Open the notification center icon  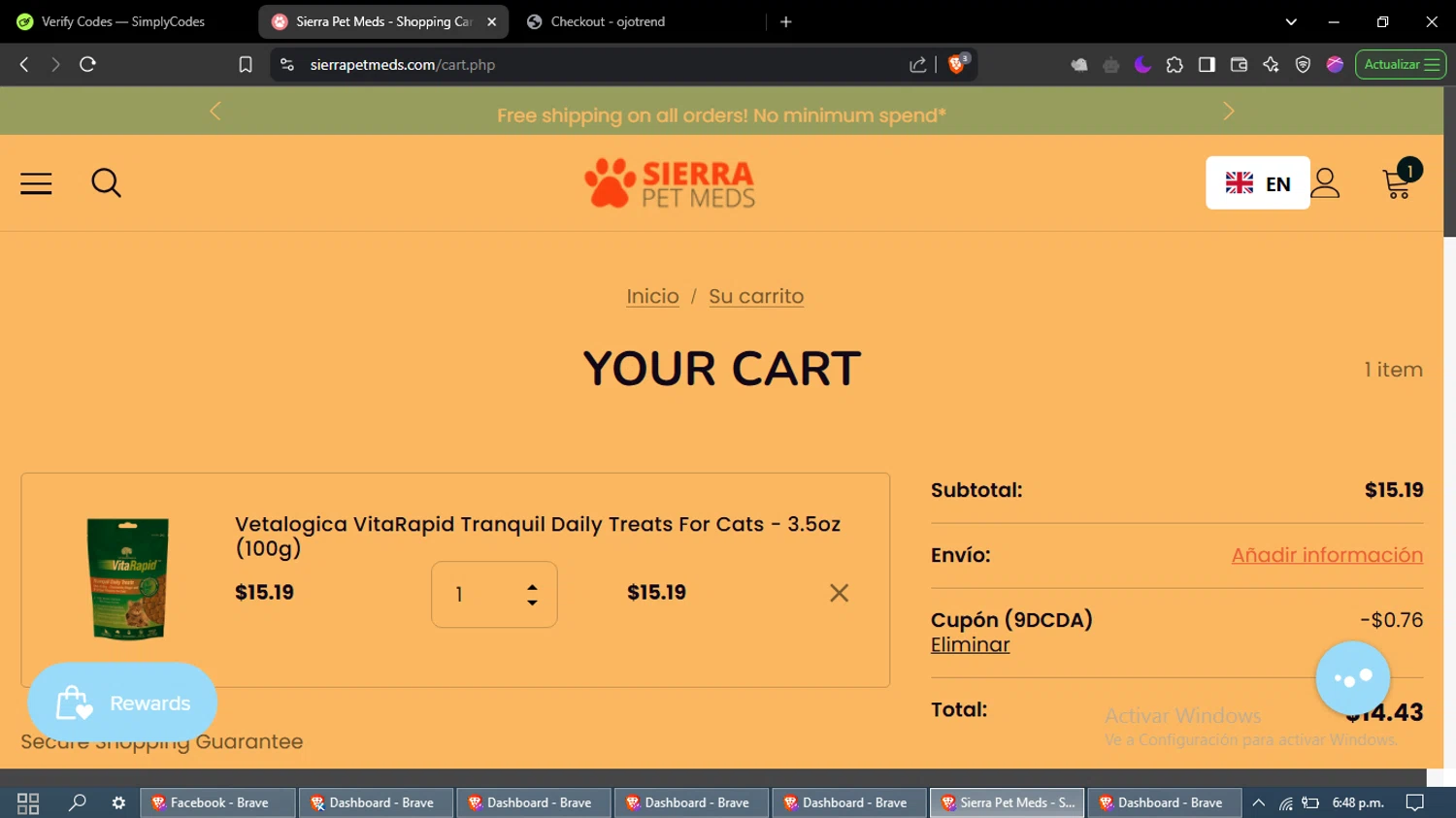[1414, 802]
